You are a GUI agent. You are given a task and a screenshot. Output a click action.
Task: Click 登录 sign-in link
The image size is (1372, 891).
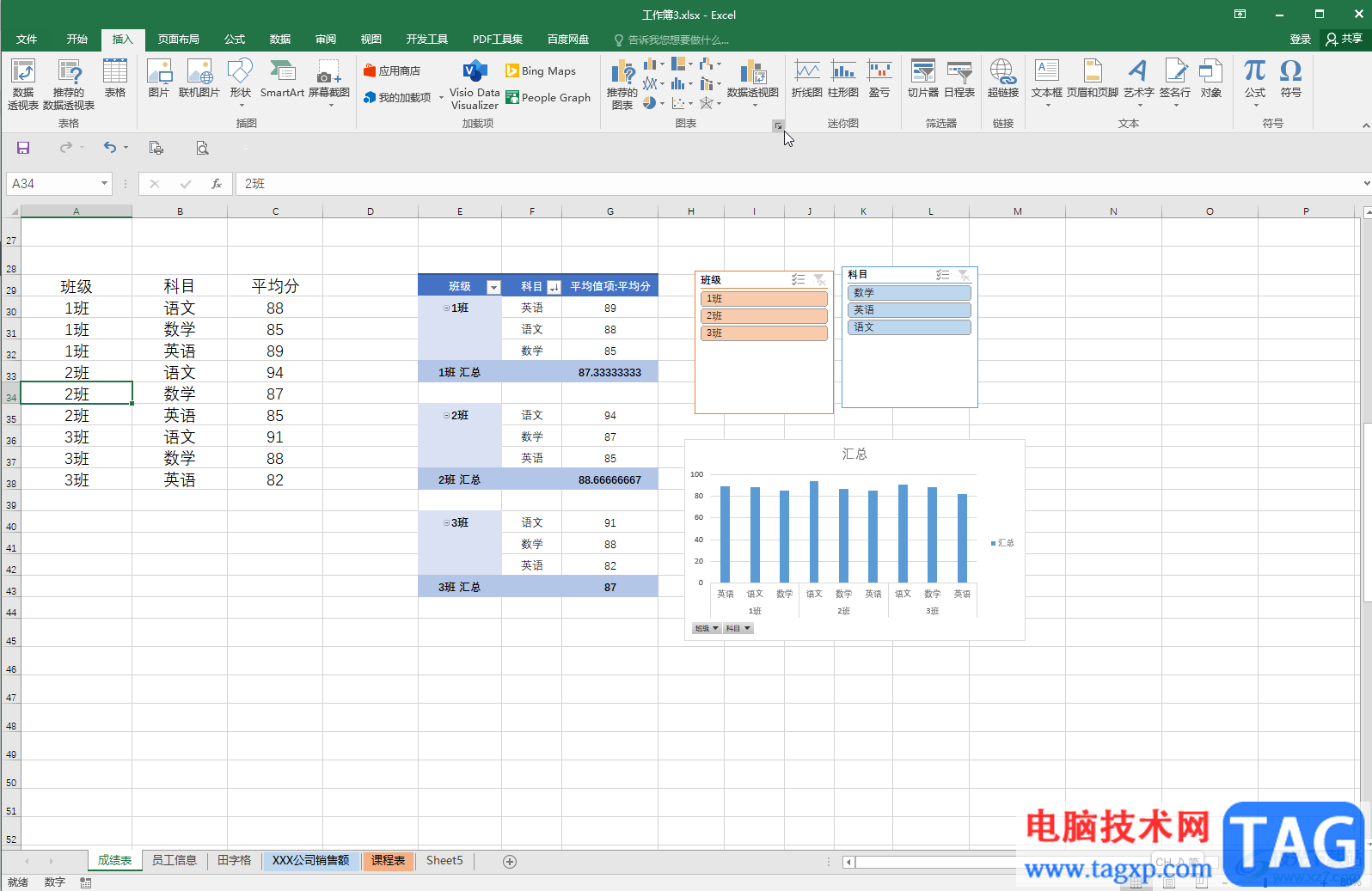(1300, 40)
